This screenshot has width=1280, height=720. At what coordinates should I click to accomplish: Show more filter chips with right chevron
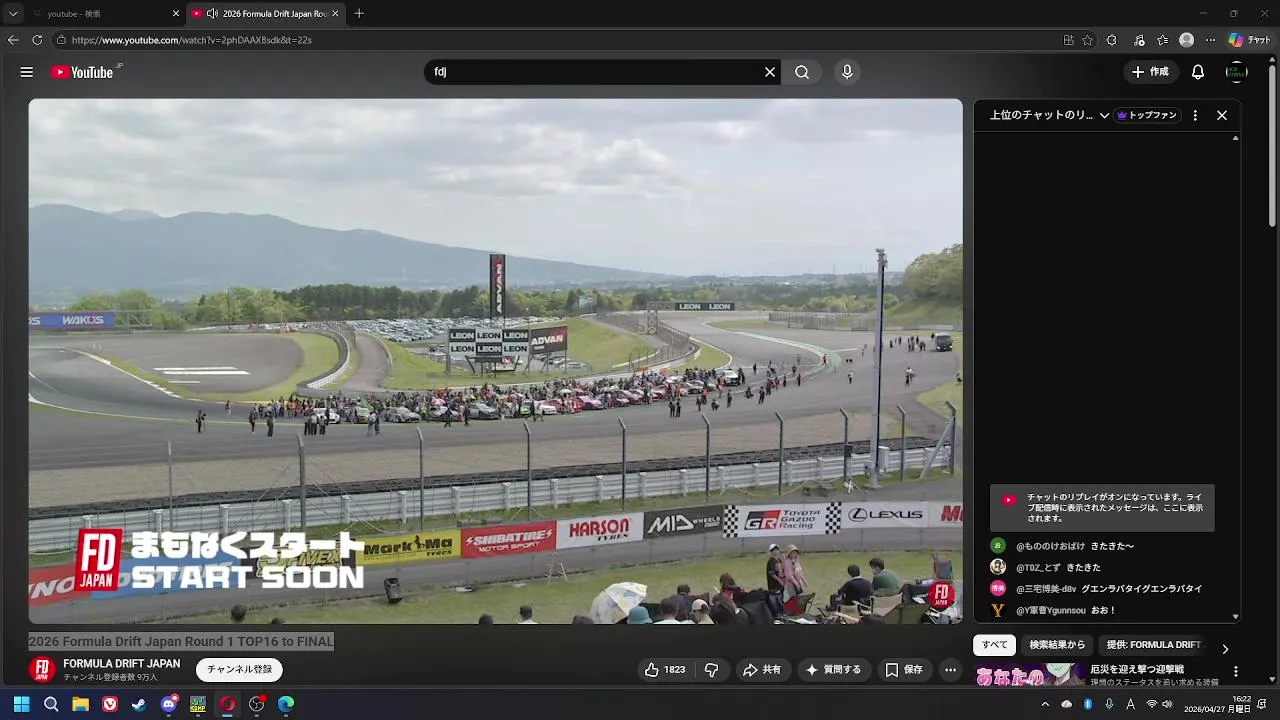click(x=1225, y=649)
